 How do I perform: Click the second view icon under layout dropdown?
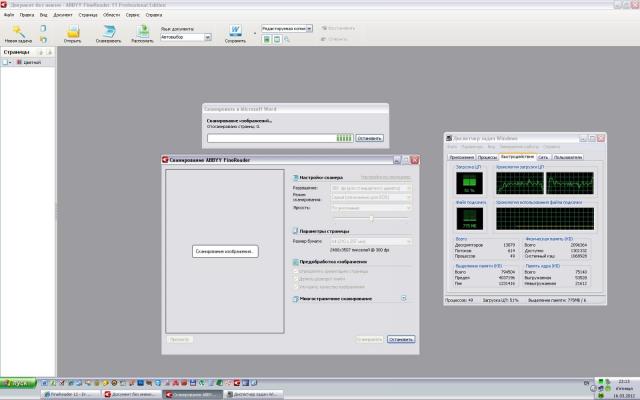(277, 39)
